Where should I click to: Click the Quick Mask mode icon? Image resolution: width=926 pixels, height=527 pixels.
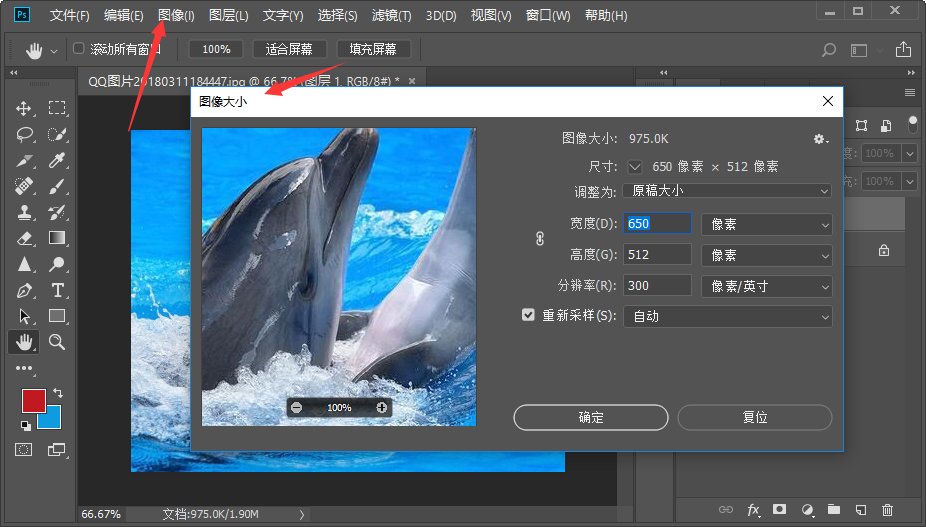[x=24, y=450]
